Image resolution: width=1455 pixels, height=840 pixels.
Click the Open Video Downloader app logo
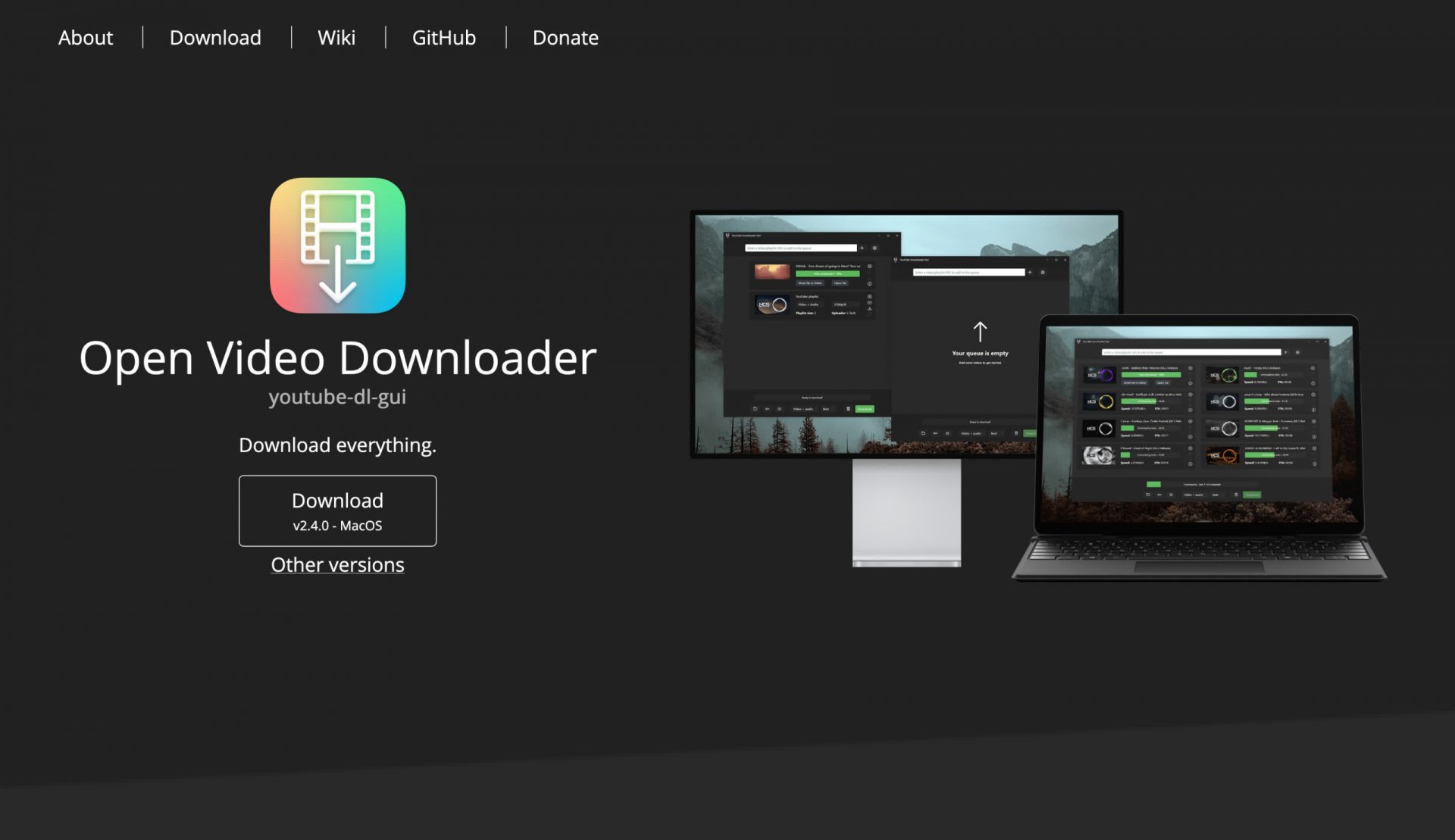(337, 245)
